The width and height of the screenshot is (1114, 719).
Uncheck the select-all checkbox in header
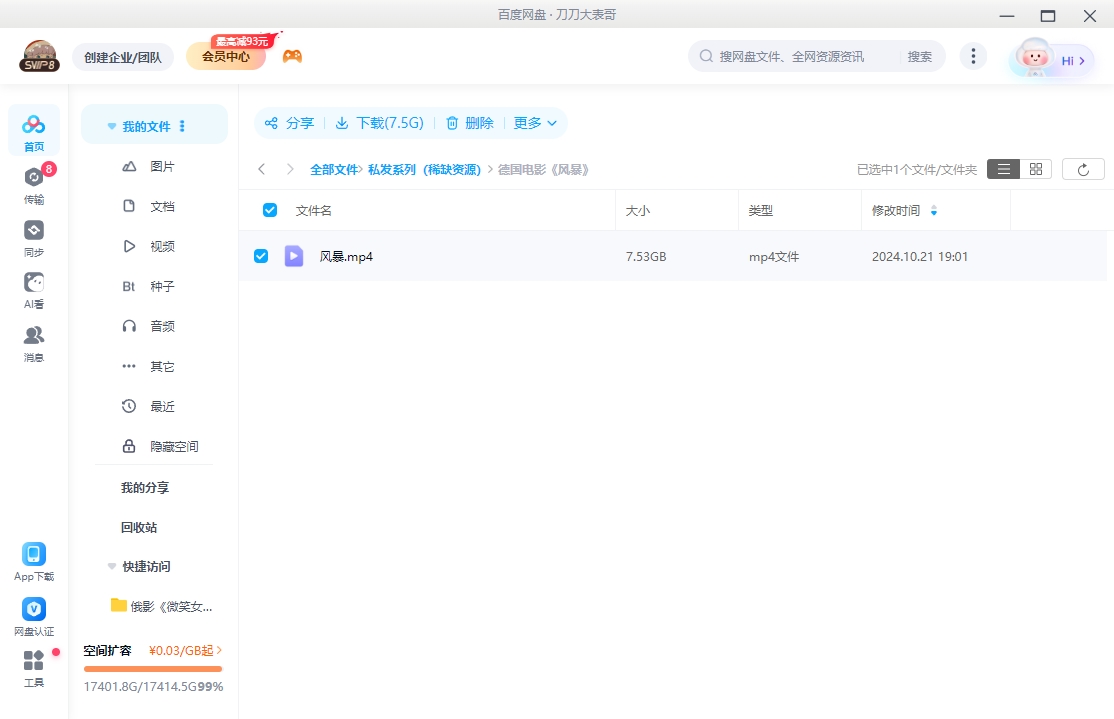[x=270, y=210]
